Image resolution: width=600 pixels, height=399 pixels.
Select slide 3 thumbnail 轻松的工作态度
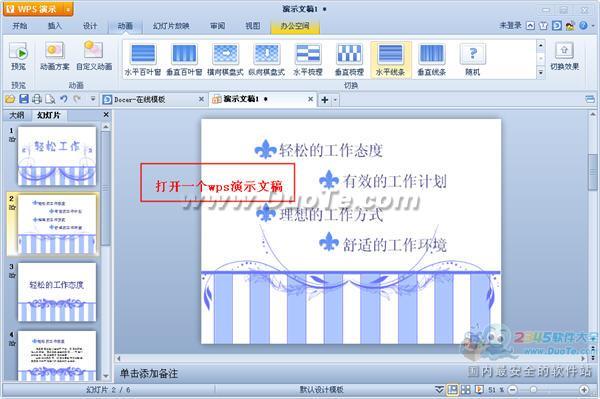(x=57, y=292)
